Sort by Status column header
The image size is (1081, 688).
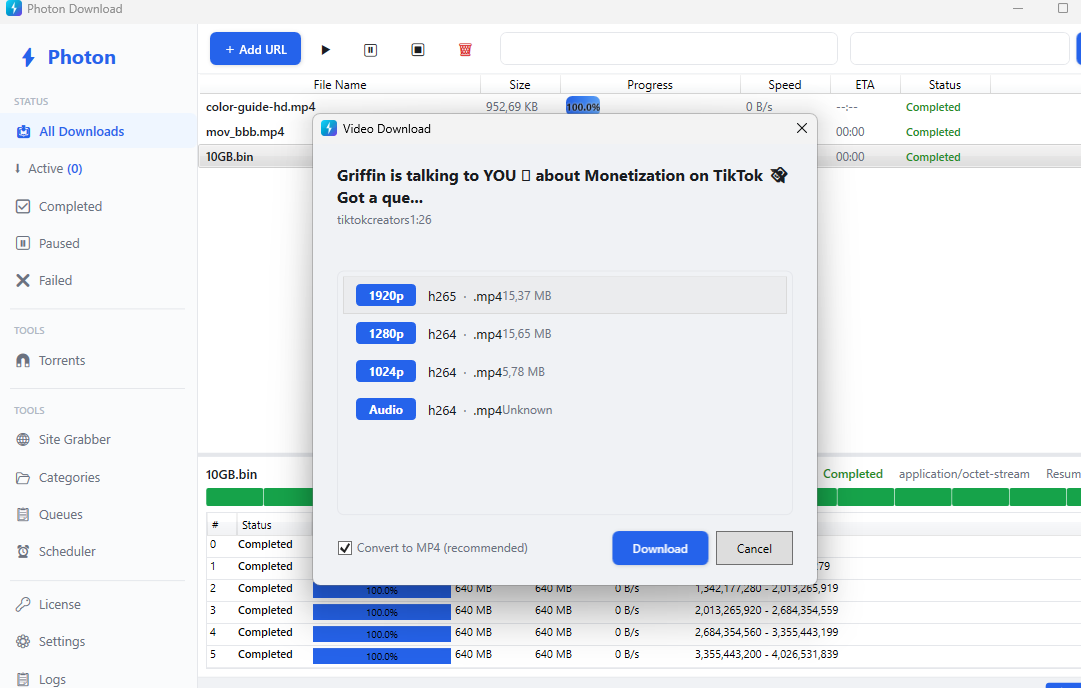pyautogui.click(x=944, y=85)
